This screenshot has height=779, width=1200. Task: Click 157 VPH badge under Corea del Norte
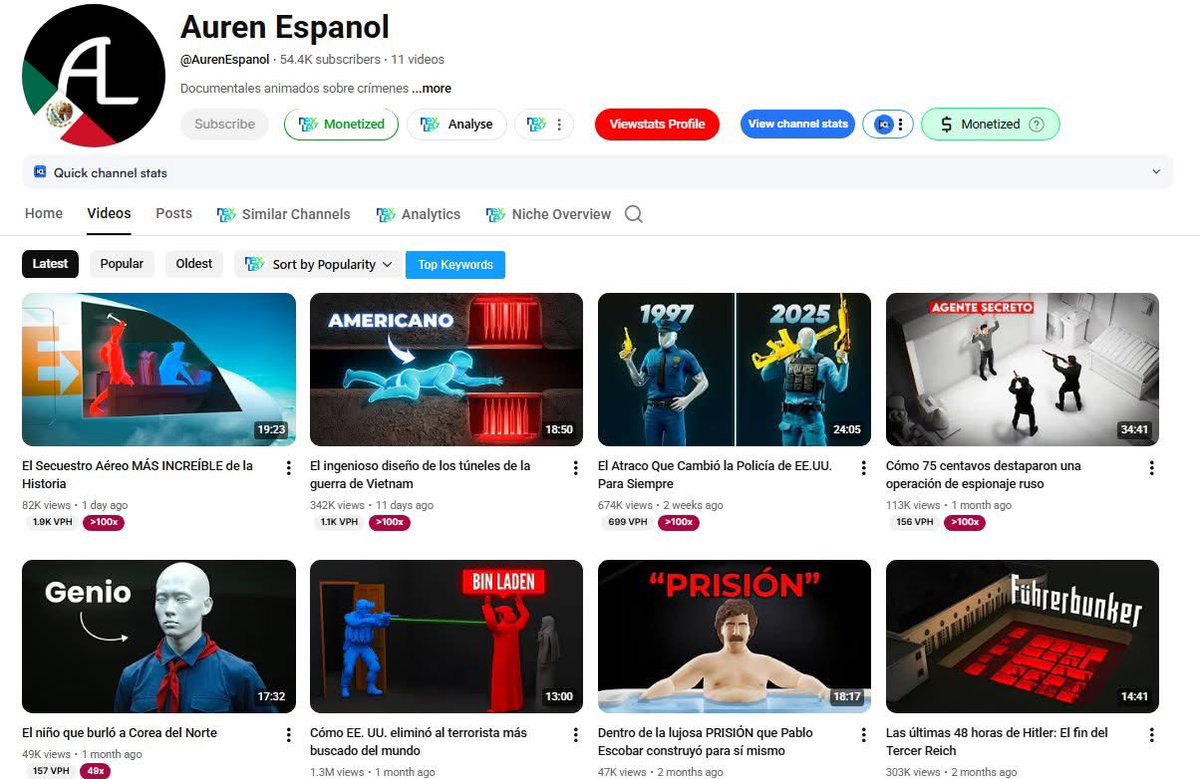click(51, 771)
